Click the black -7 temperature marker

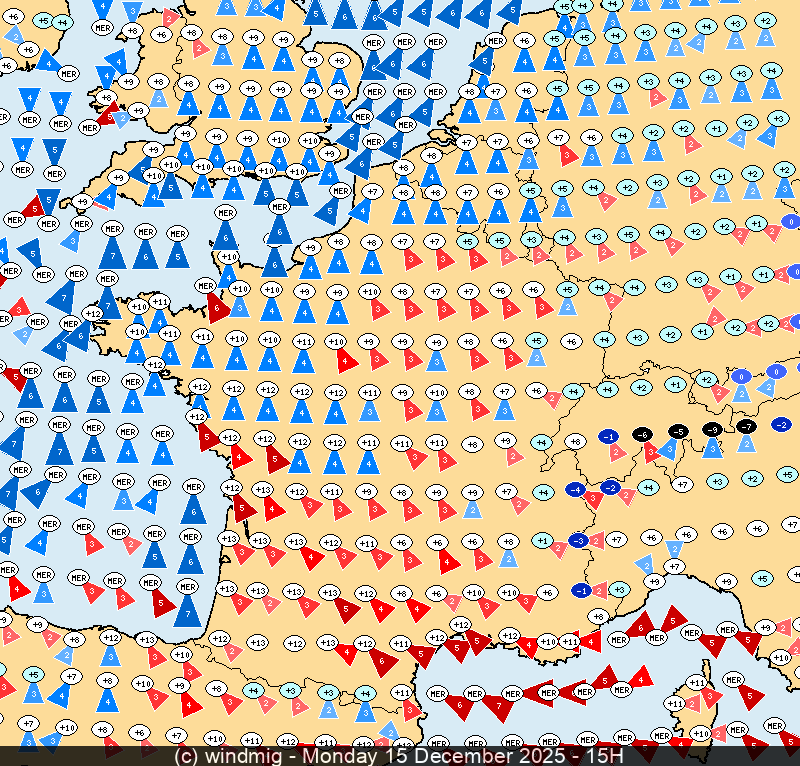tap(747, 426)
